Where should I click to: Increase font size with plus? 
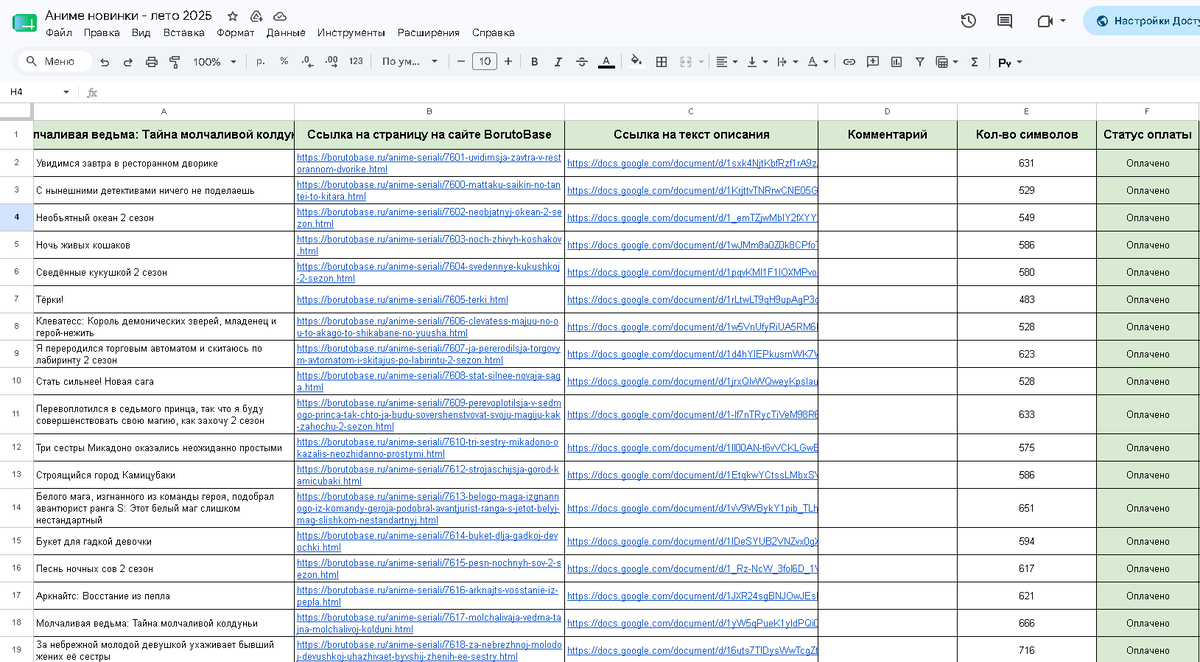pos(508,62)
